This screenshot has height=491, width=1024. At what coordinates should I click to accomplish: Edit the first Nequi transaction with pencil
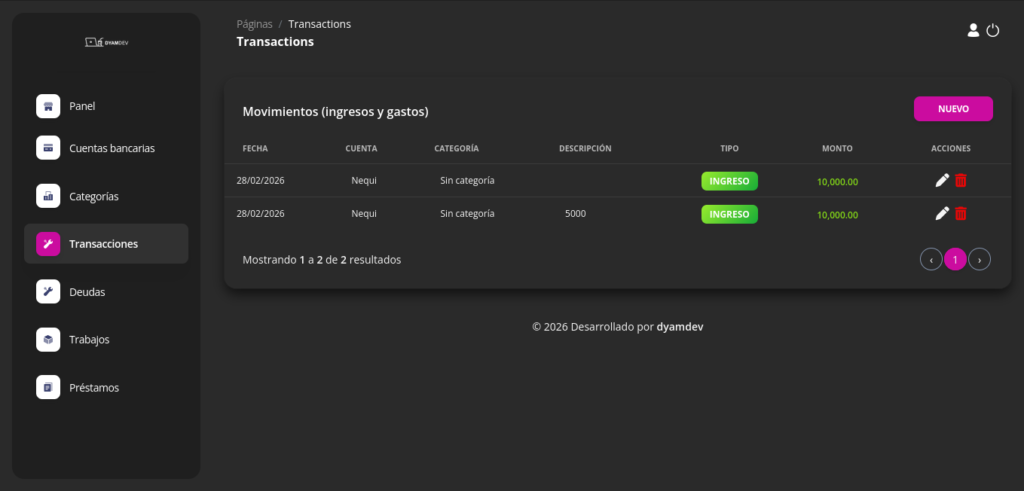pyautogui.click(x=941, y=180)
